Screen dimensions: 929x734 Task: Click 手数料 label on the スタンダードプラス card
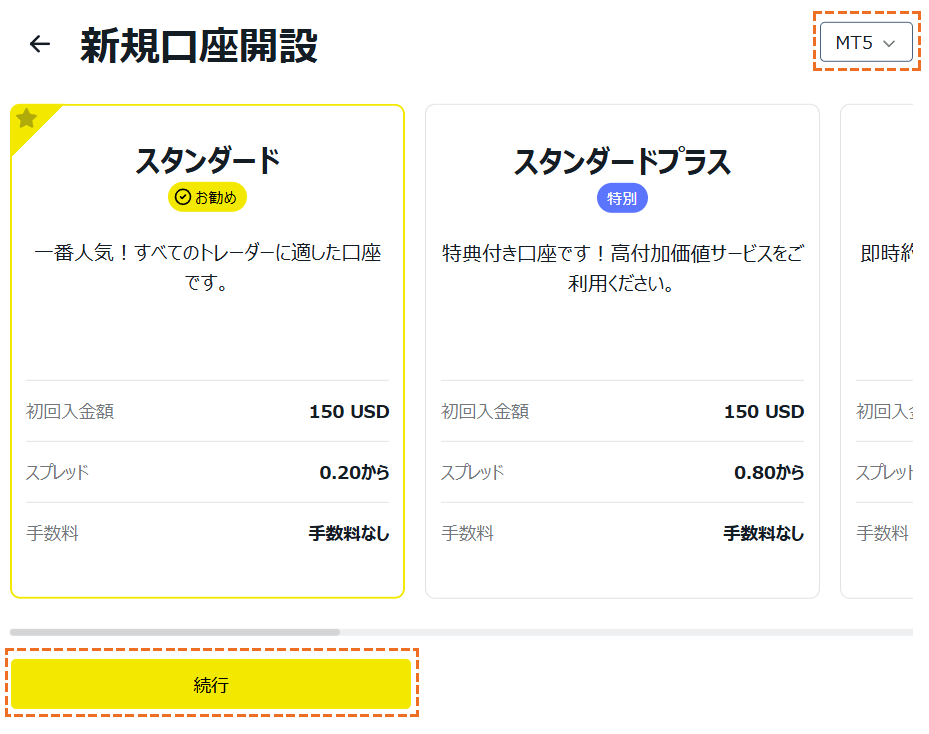click(467, 533)
